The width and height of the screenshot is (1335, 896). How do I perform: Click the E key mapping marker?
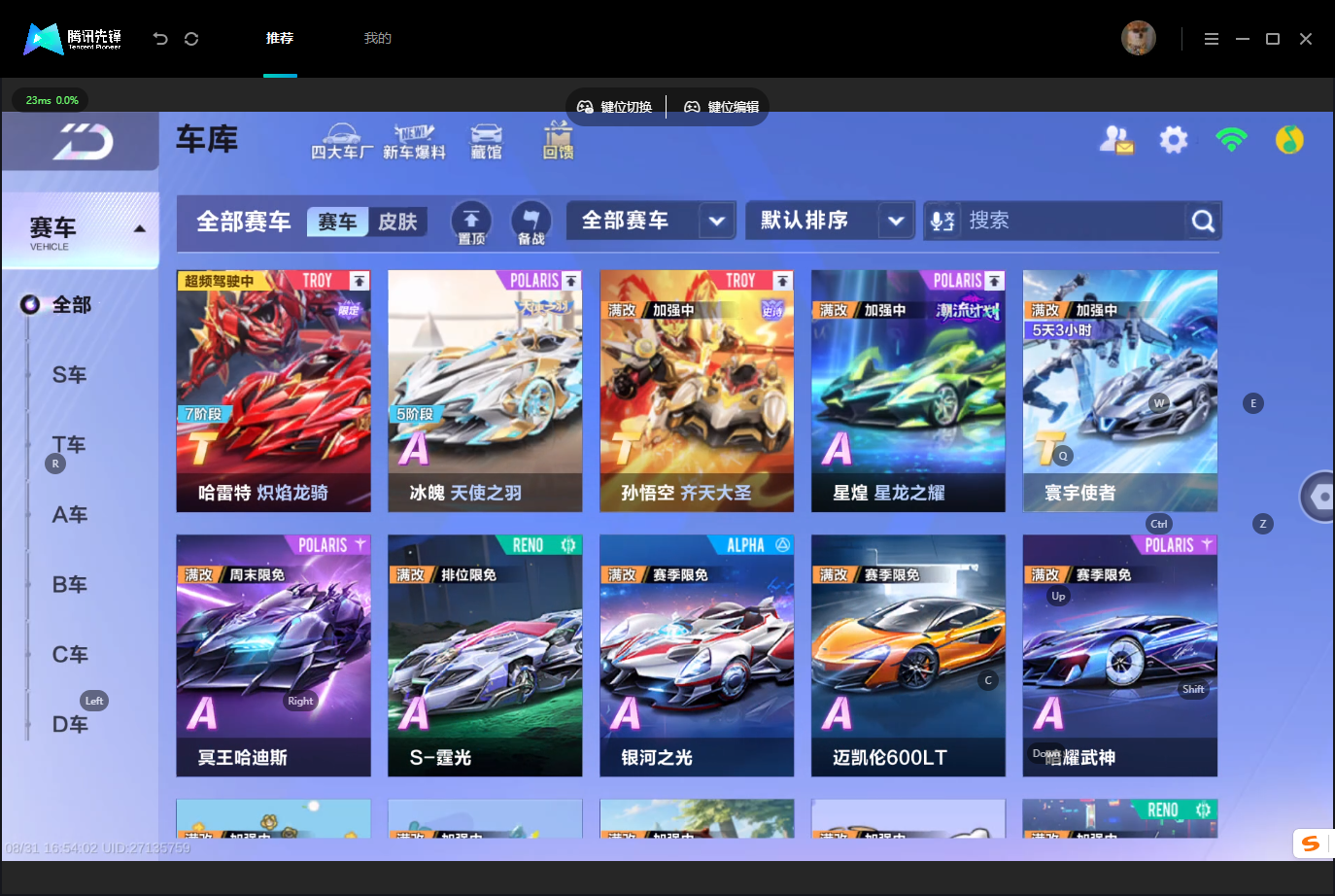click(x=1253, y=403)
